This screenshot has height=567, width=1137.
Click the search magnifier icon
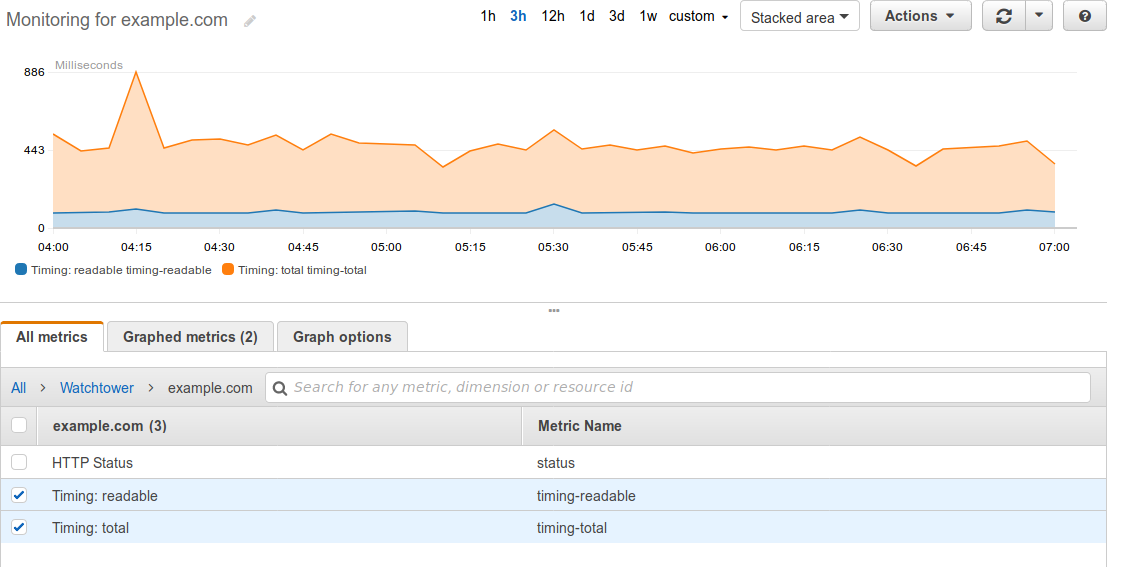click(280, 388)
